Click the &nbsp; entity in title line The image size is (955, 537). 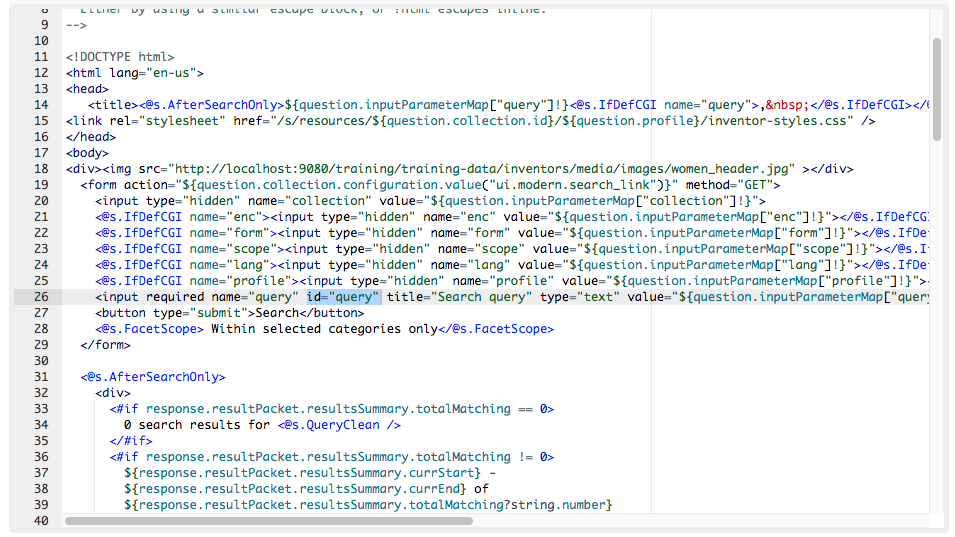coord(788,105)
